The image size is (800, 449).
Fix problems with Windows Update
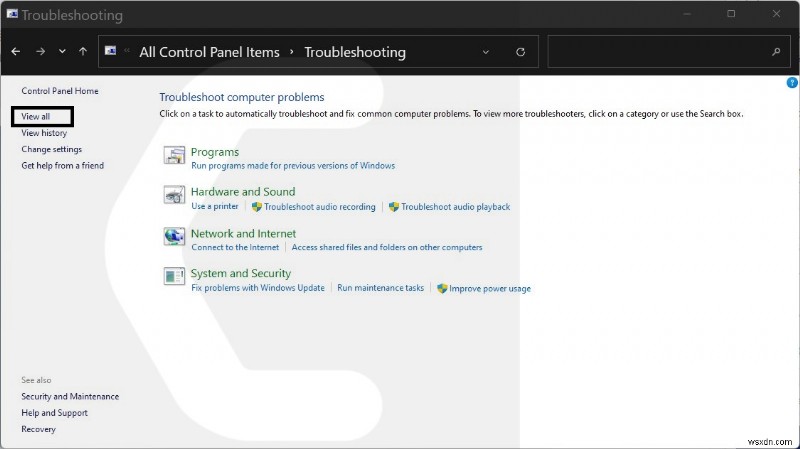[258, 288]
